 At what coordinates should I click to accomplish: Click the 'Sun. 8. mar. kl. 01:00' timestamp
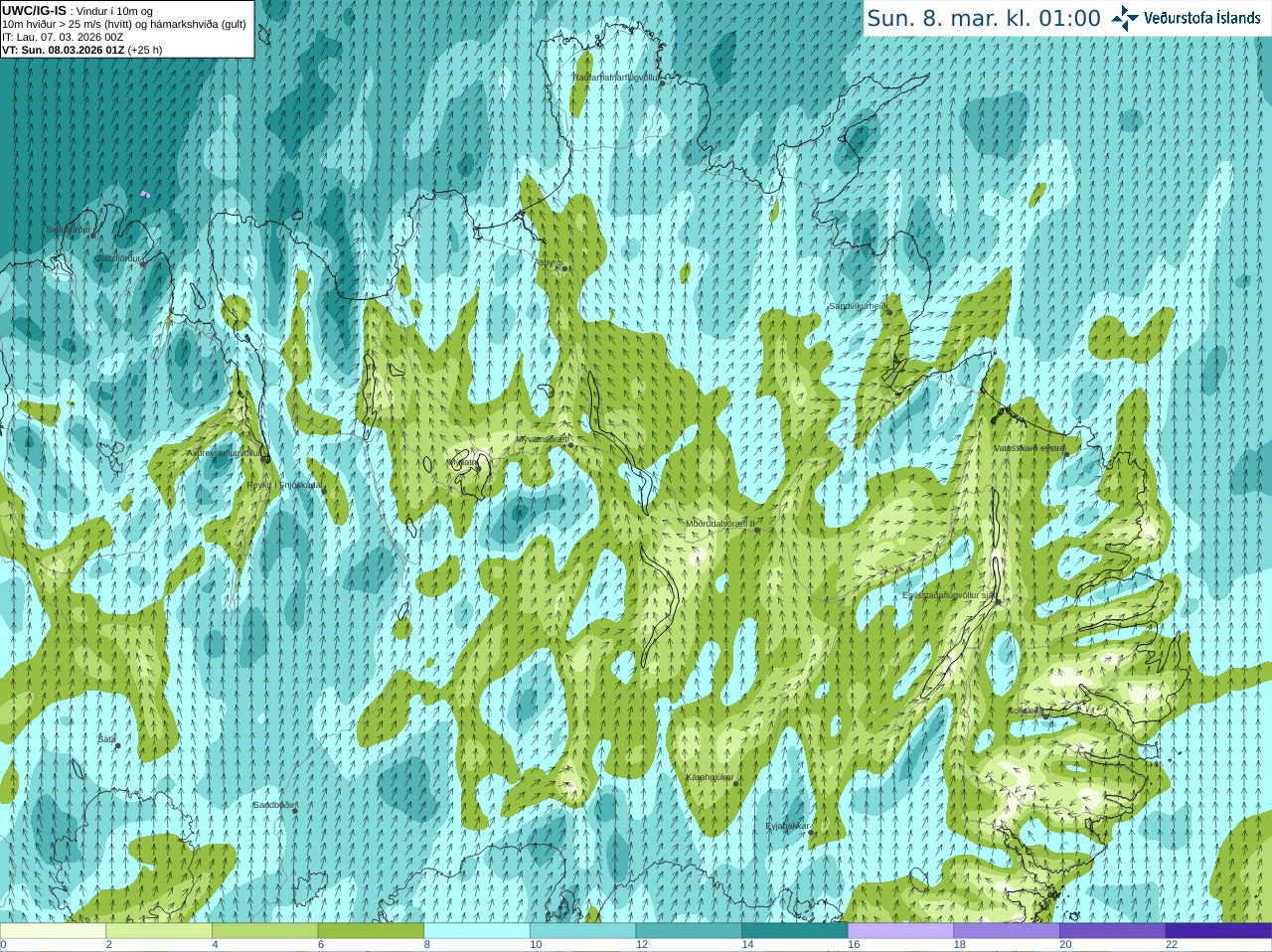point(984,18)
